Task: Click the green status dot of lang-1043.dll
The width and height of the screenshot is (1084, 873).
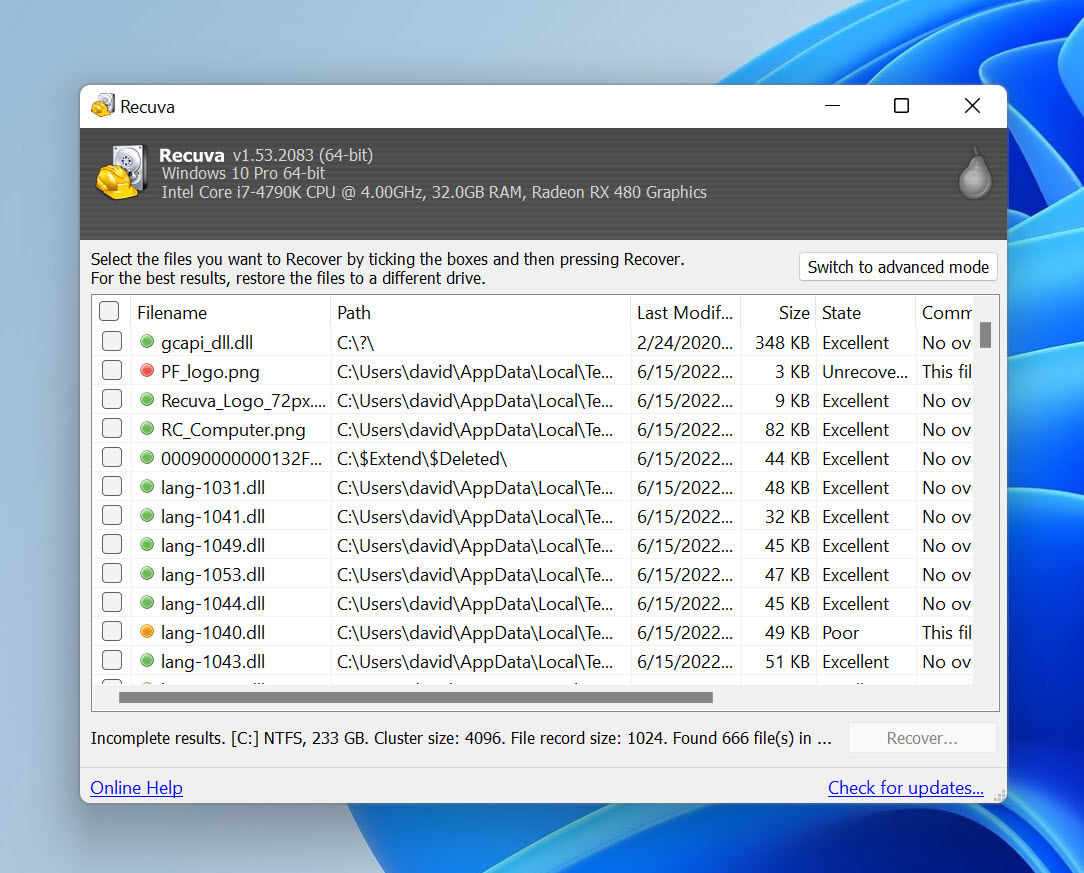Action: coord(147,660)
